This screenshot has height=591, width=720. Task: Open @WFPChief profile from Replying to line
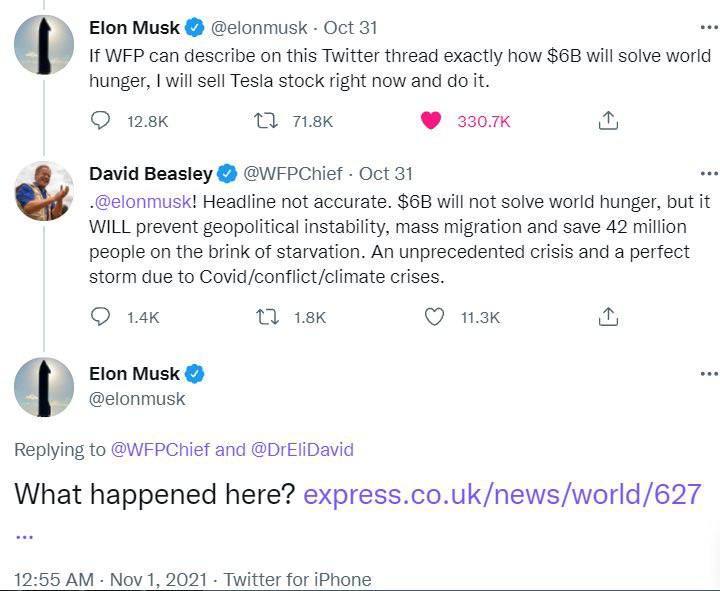(160, 450)
